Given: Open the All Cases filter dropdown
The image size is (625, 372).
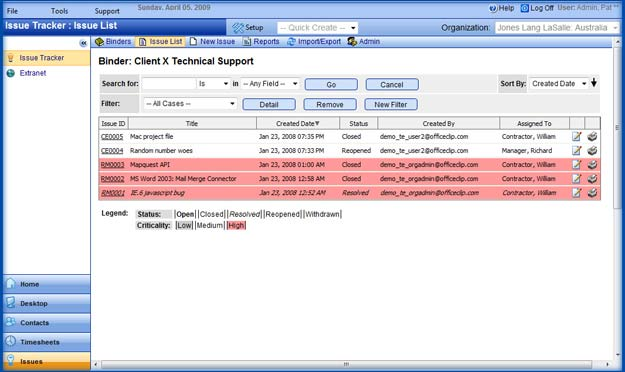Looking at the screenshot, I should [190, 104].
